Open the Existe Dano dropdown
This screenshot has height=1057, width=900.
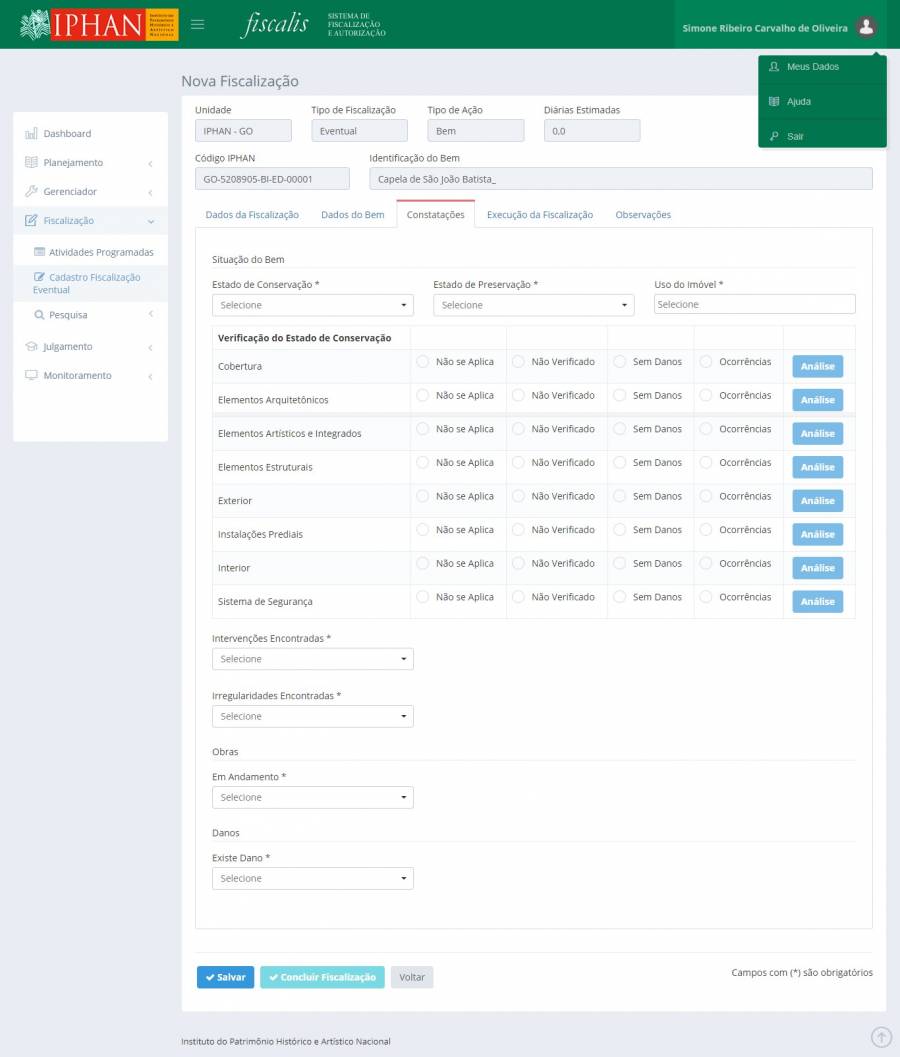[x=312, y=878]
